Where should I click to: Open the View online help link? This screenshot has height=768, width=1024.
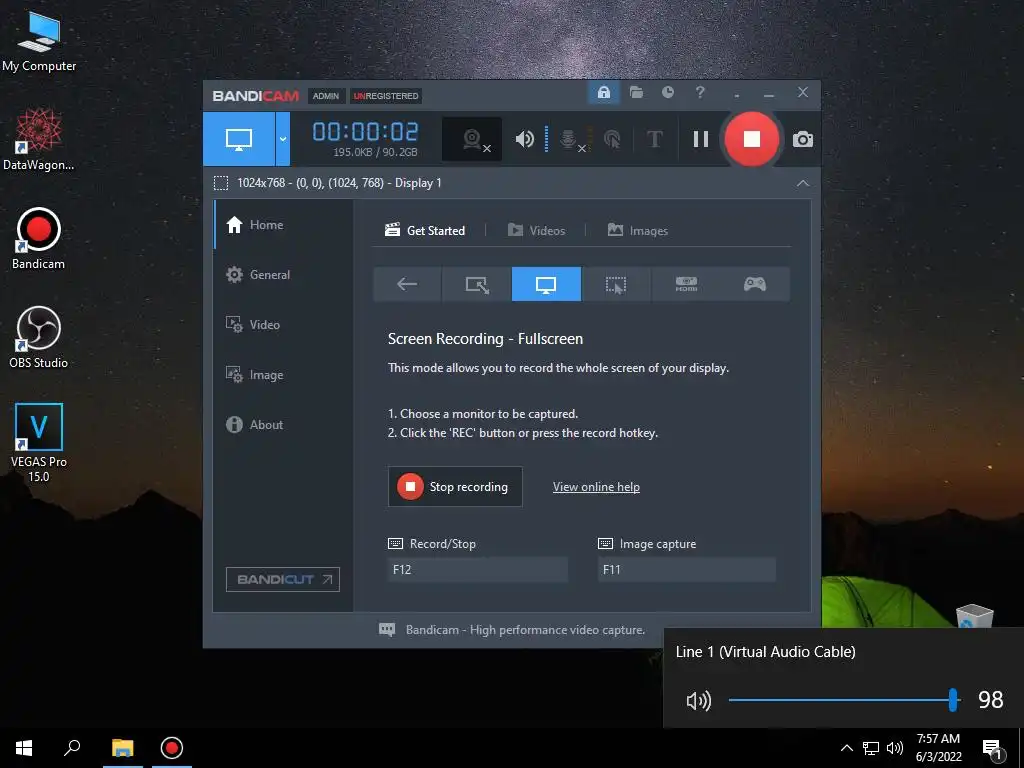pyautogui.click(x=596, y=487)
